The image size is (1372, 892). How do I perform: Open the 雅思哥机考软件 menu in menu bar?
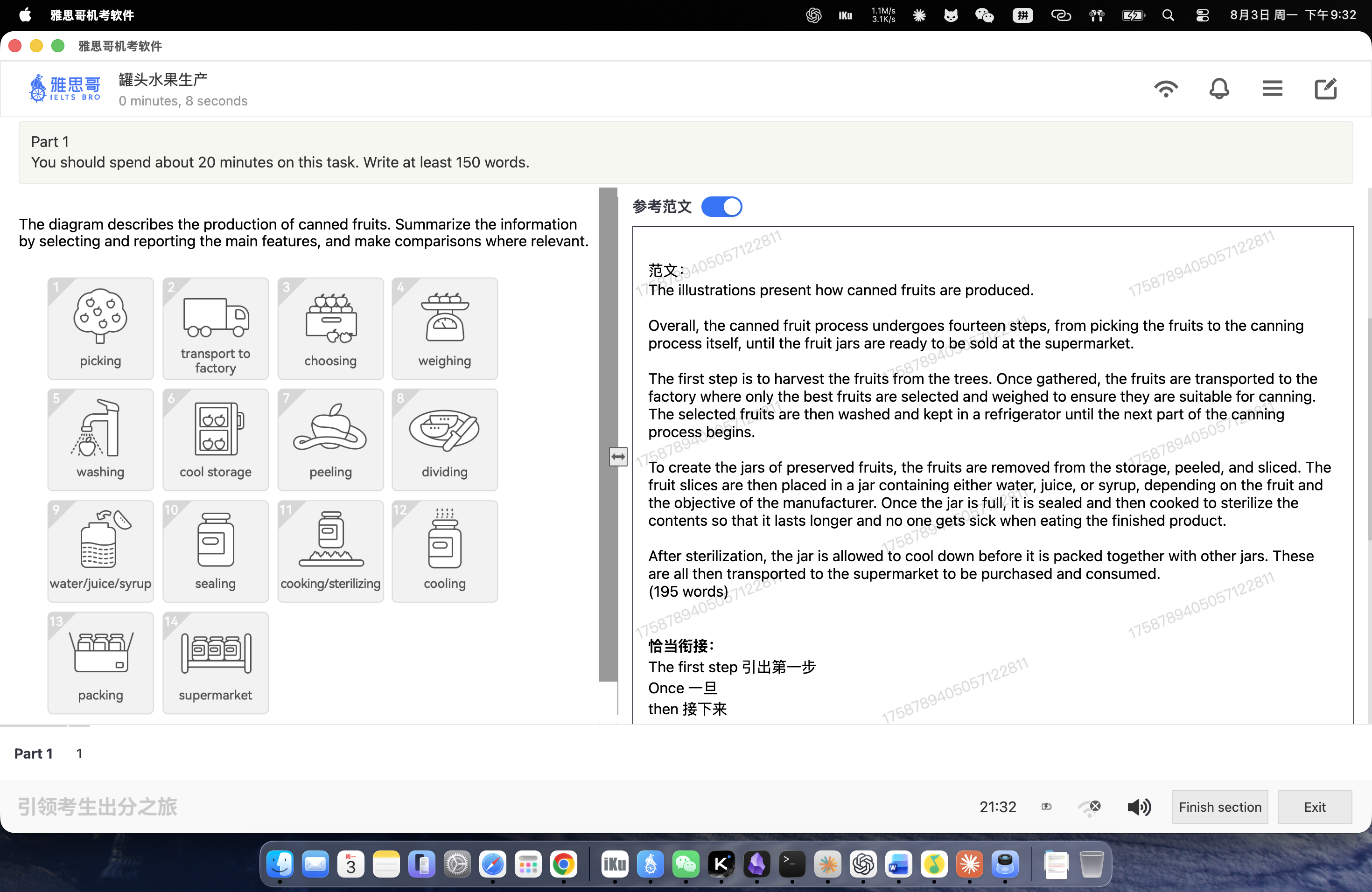[x=92, y=15]
